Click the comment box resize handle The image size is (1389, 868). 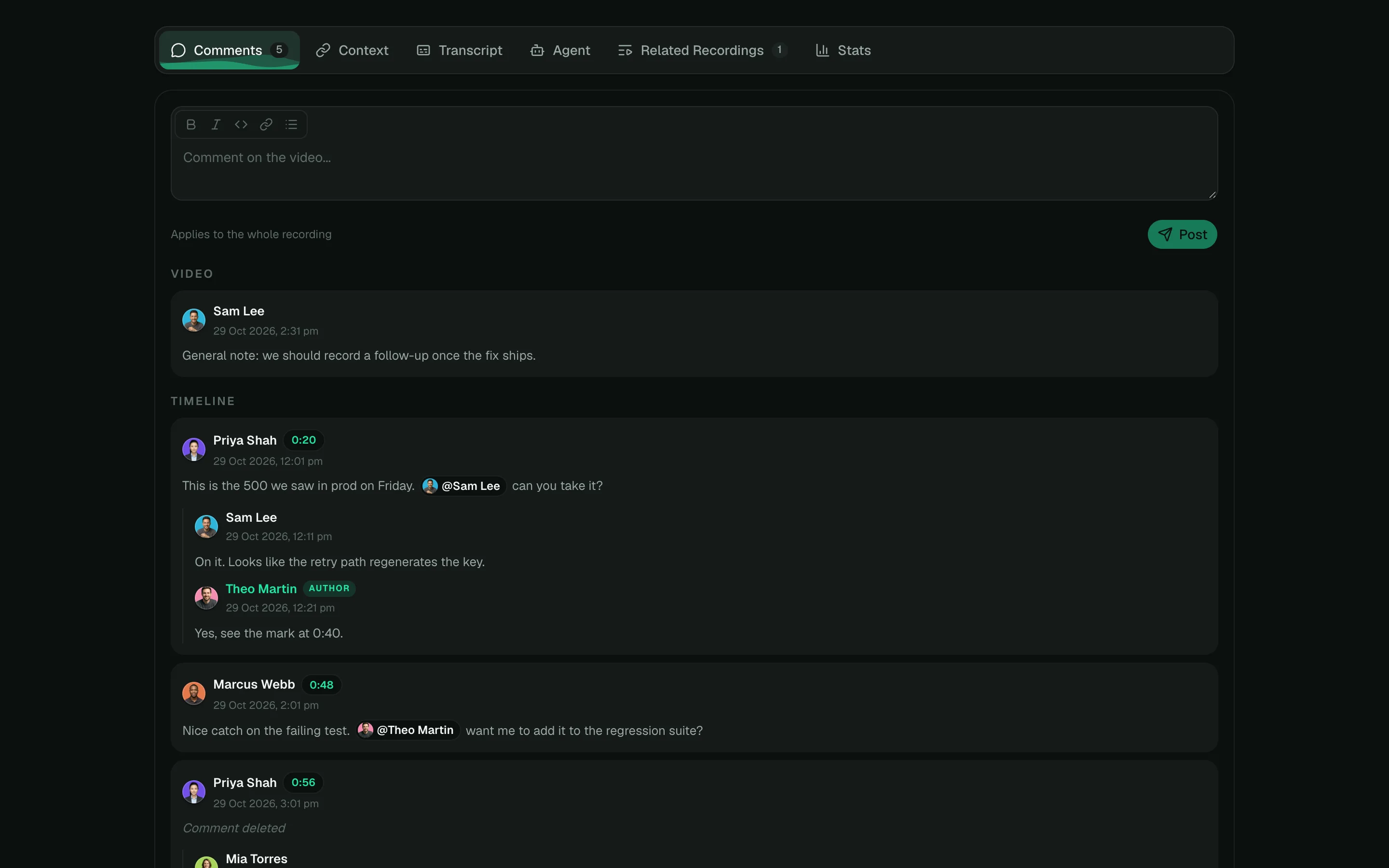1212,195
